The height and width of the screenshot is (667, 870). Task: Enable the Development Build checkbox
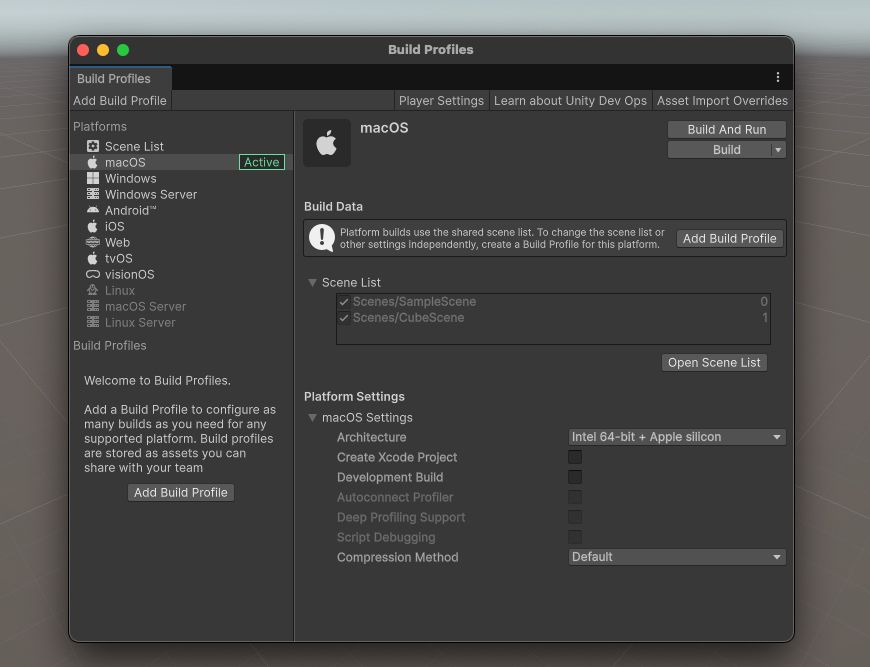point(575,477)
